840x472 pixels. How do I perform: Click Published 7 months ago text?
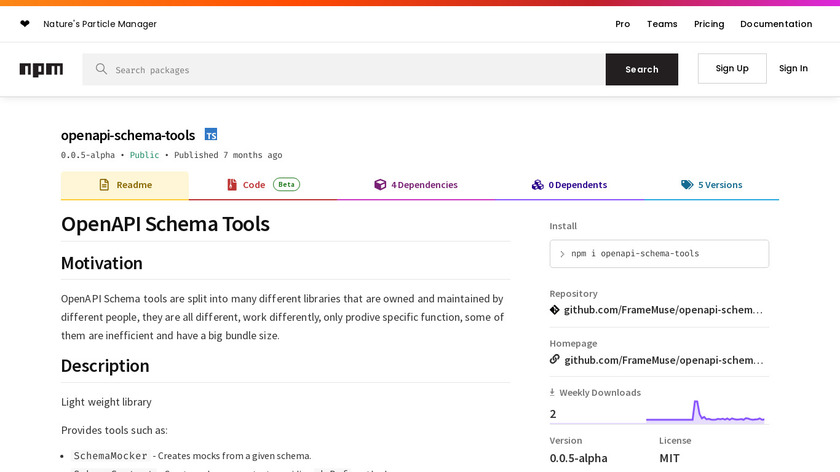228,155
